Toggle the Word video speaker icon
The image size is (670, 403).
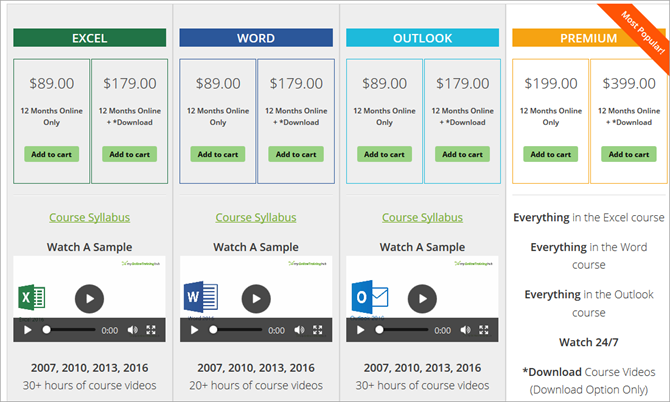tap(300, 330)
